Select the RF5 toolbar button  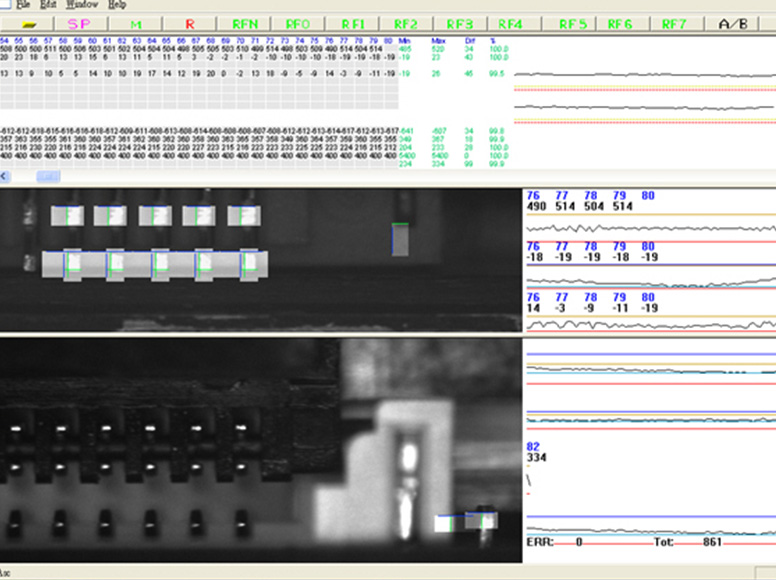[x=573, y=22]
